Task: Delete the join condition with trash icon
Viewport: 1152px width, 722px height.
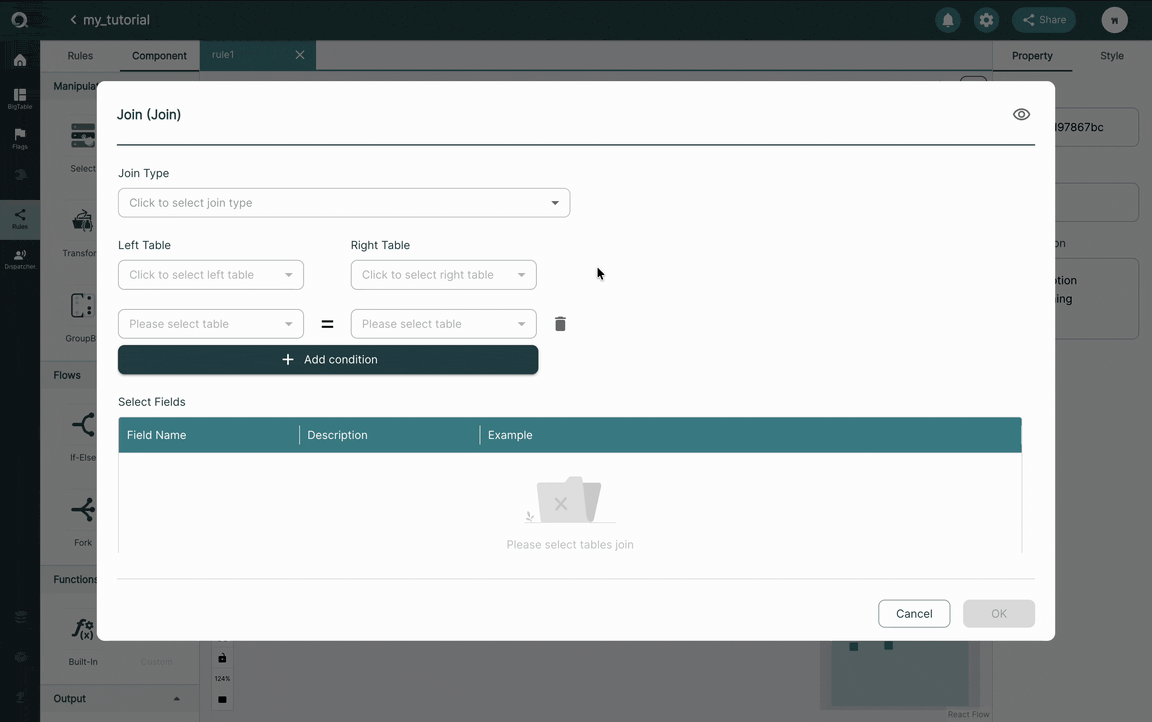Action: click(560, 324)
